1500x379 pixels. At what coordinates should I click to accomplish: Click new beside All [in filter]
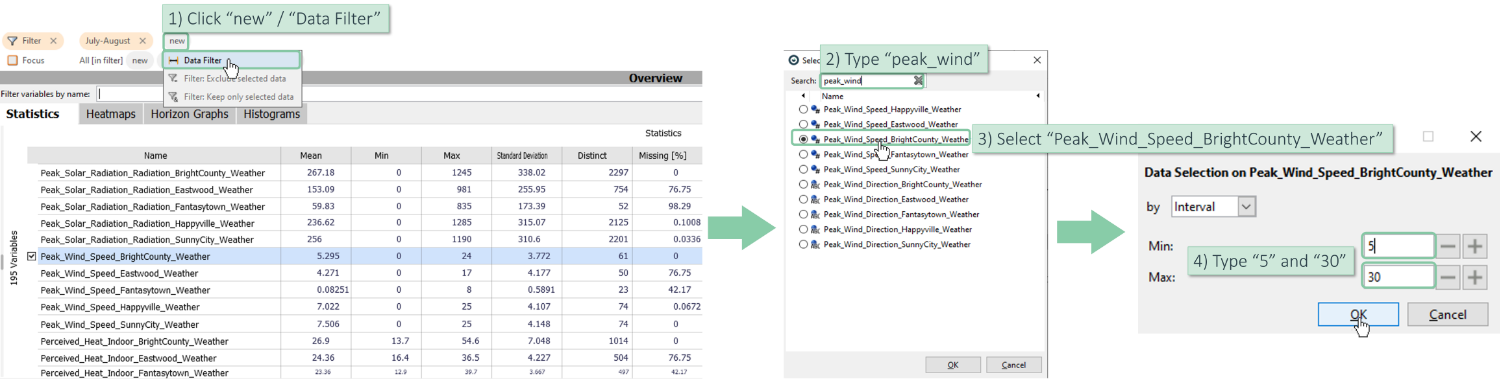[x=140, y=60]
